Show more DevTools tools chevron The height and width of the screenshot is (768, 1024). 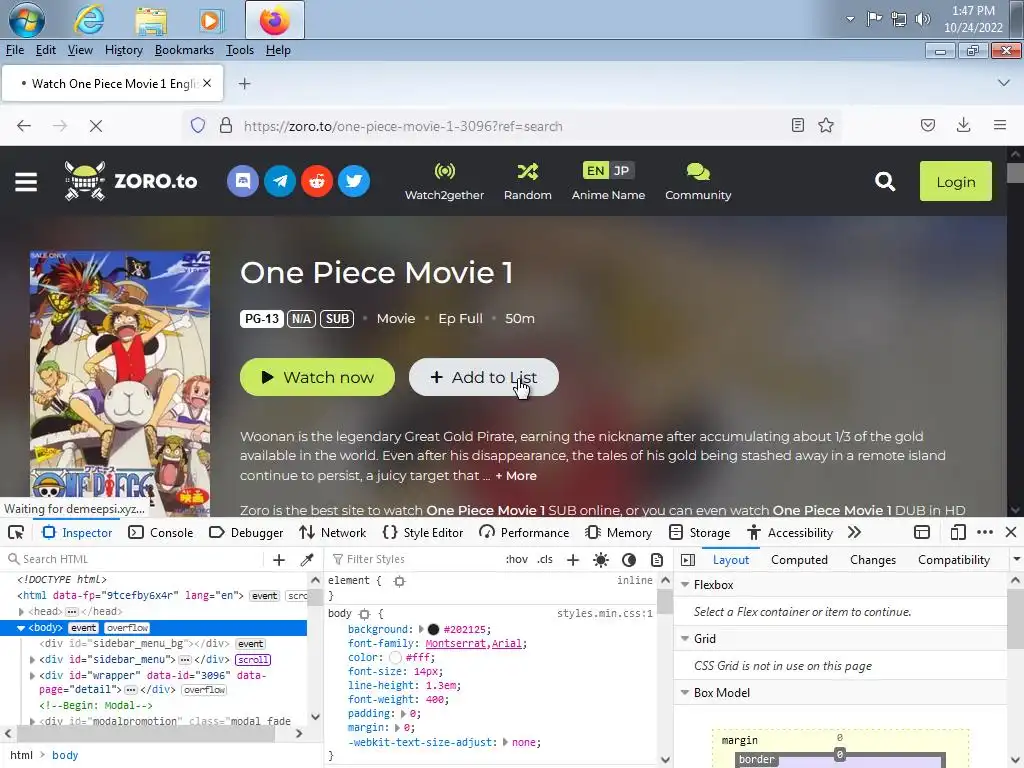[854, 532]
